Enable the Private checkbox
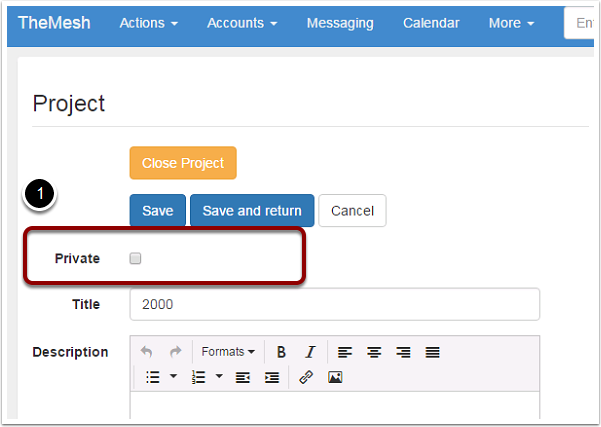 (135, 258)
